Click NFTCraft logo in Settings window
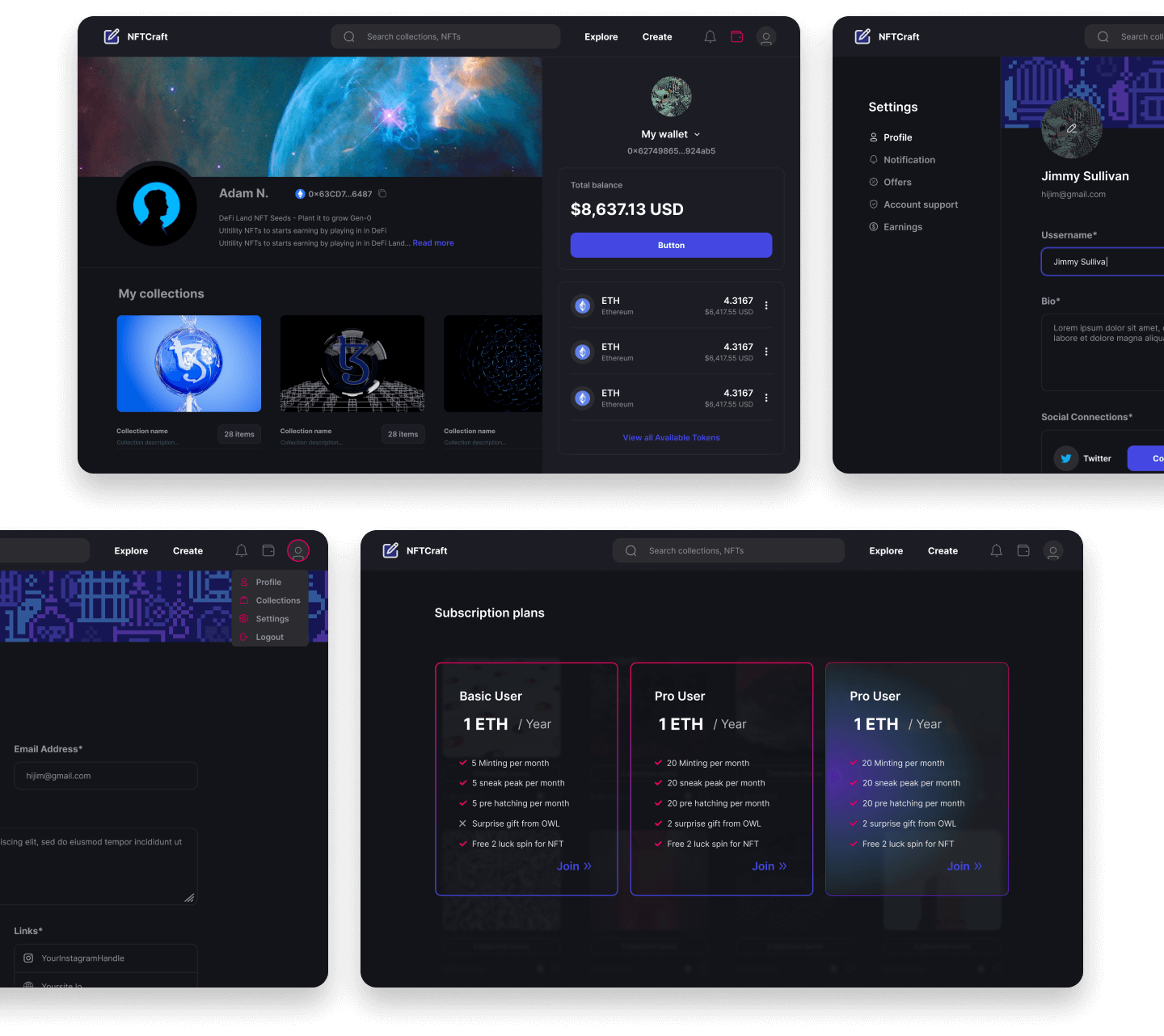1164x1036 pixels. (887, 36)
